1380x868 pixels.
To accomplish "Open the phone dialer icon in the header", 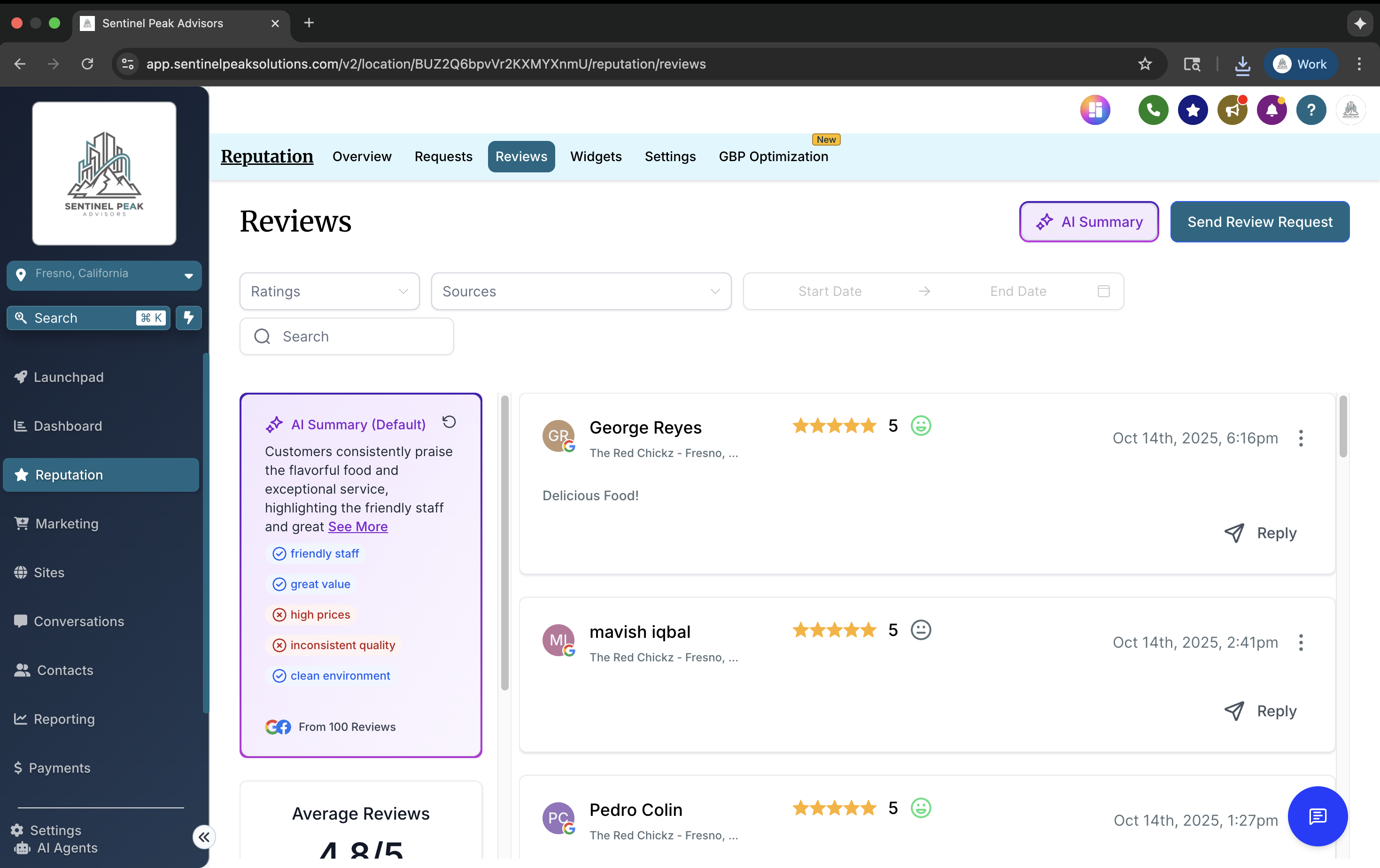I will pos(1153,109).
